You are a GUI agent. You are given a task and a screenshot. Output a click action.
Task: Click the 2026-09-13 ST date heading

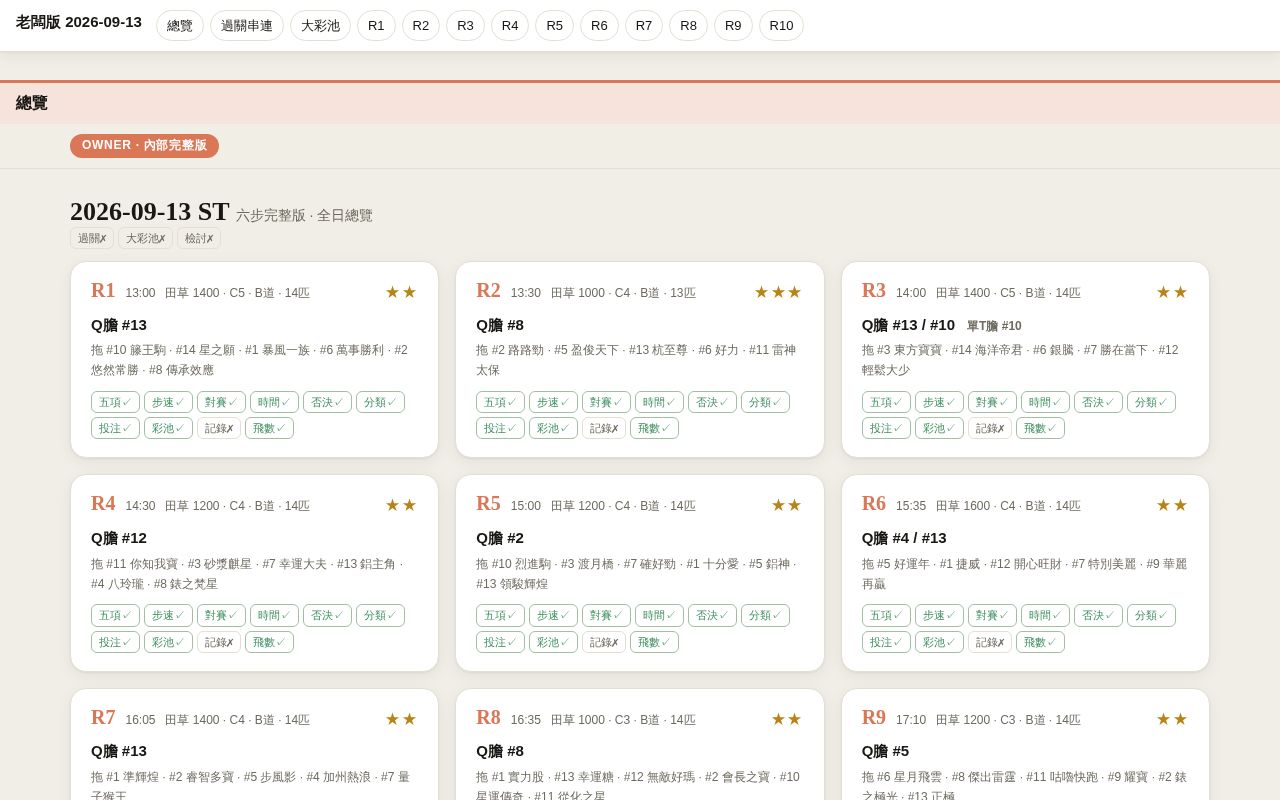pyautogui.click(x=150, y=212)
